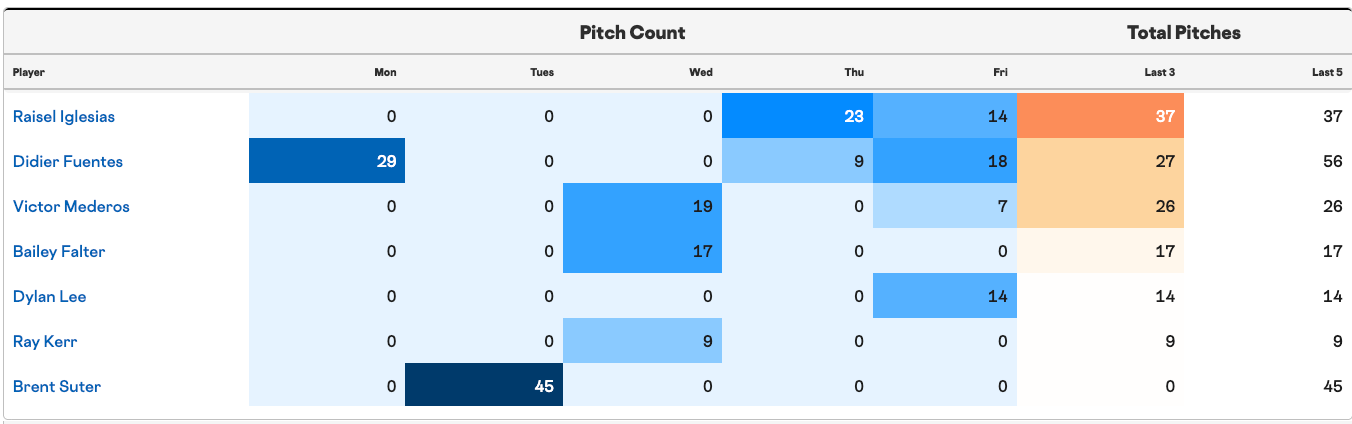Viewport: 1352px width, 424px height.
Task: Sort by the Last 5 column header
Action: pos(1327,72)
